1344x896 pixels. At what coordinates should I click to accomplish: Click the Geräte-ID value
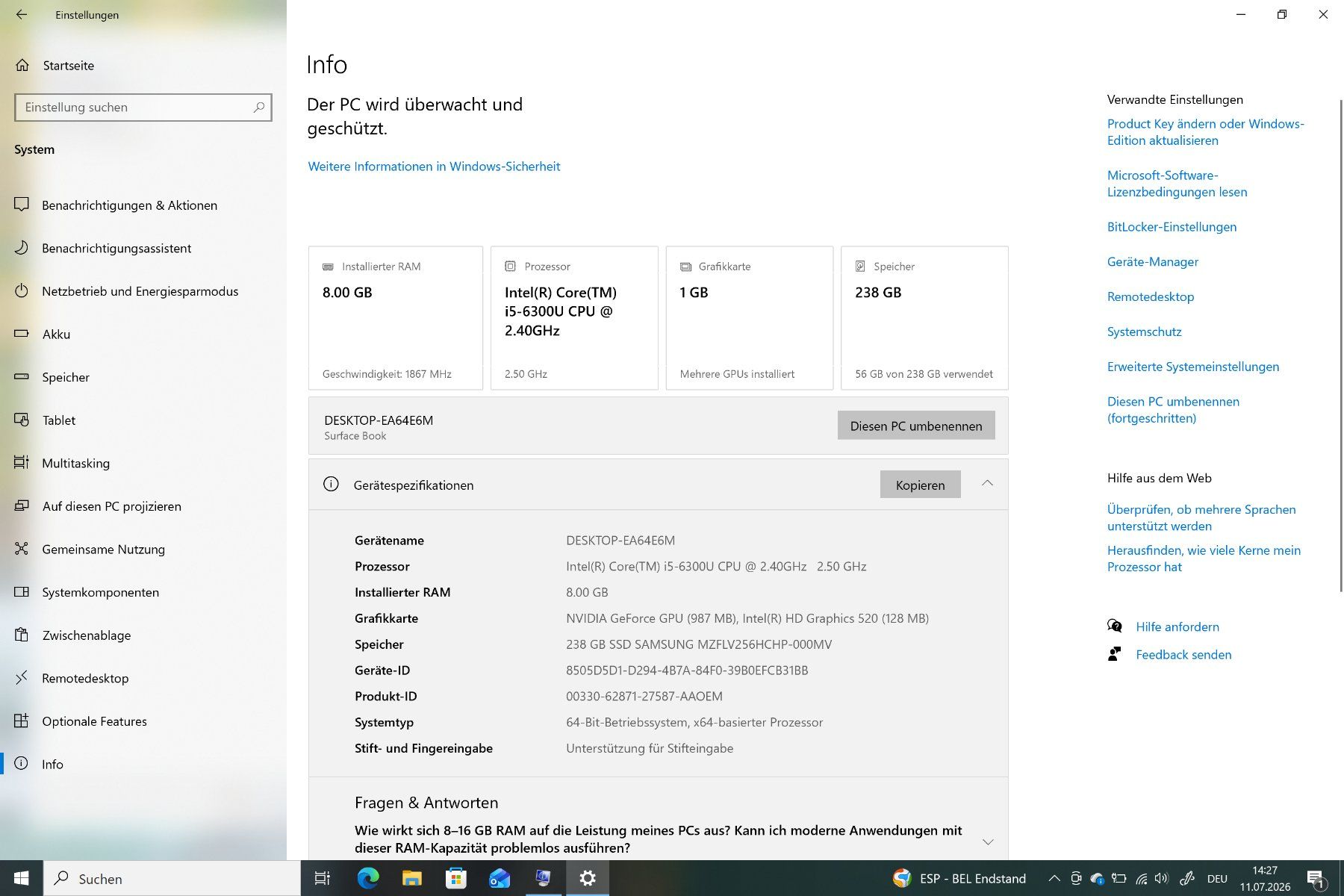point(687,671)
